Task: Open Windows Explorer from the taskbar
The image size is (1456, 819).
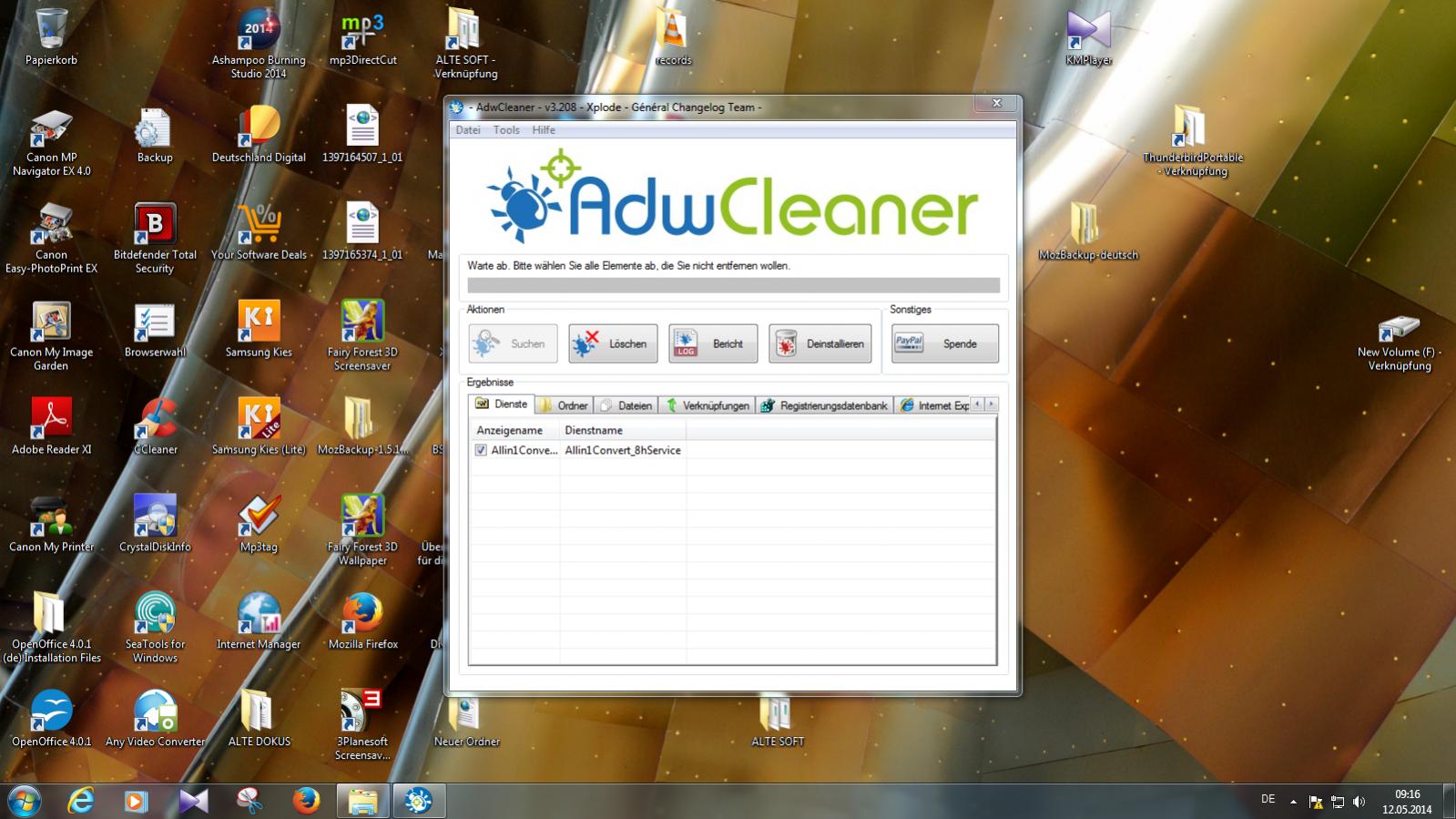Action: click(362, 801)
